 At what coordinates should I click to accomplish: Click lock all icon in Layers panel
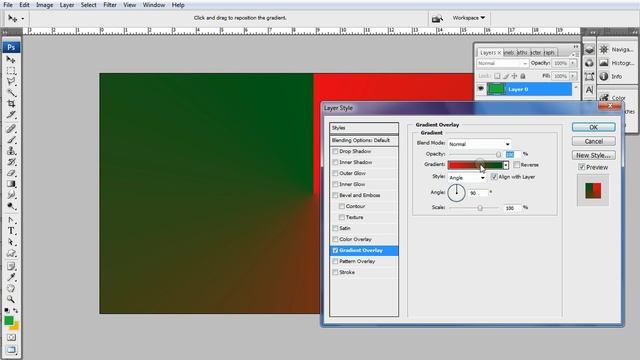[x=523, y=76]
